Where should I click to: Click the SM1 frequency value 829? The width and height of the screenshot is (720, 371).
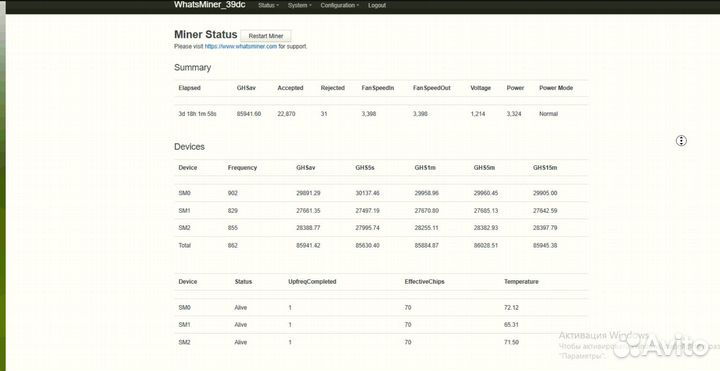point(233,211)
